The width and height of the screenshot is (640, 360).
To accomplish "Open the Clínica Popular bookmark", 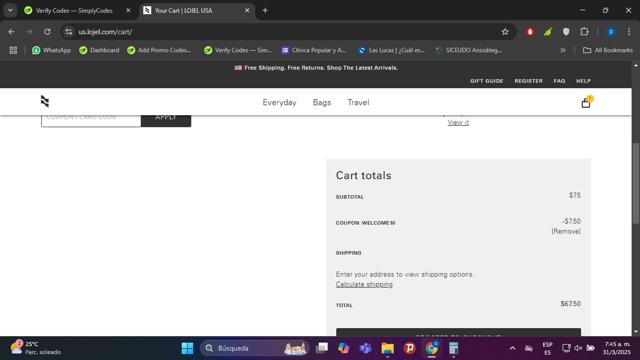I will click(313, 50).
